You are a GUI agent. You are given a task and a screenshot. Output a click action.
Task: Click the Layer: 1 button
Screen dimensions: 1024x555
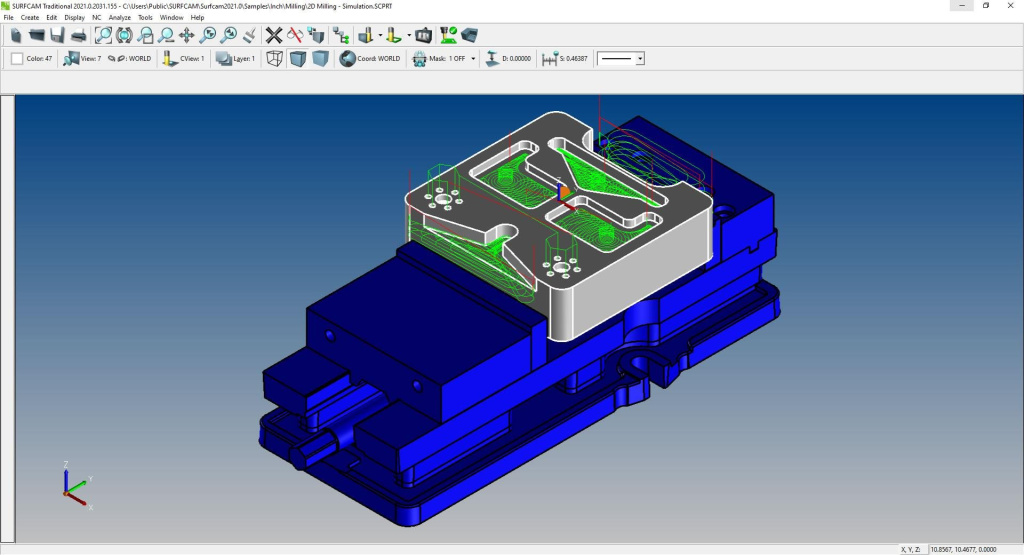point(236,59)
